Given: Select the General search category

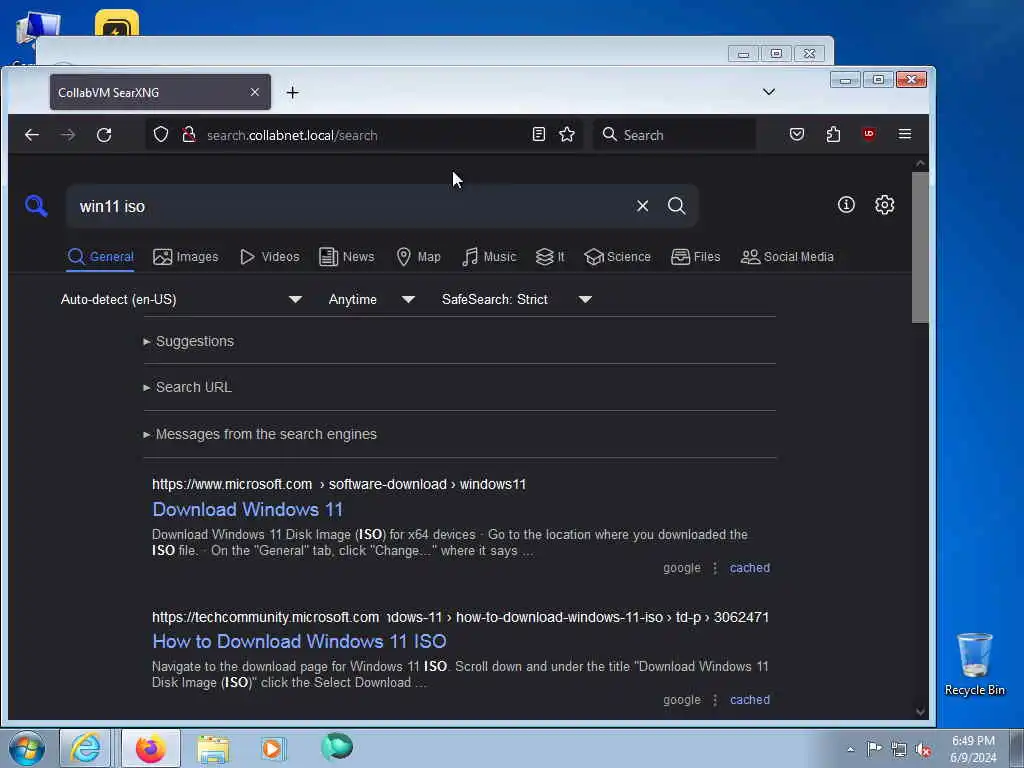Looking at the screenshot, I should [101, 257].
